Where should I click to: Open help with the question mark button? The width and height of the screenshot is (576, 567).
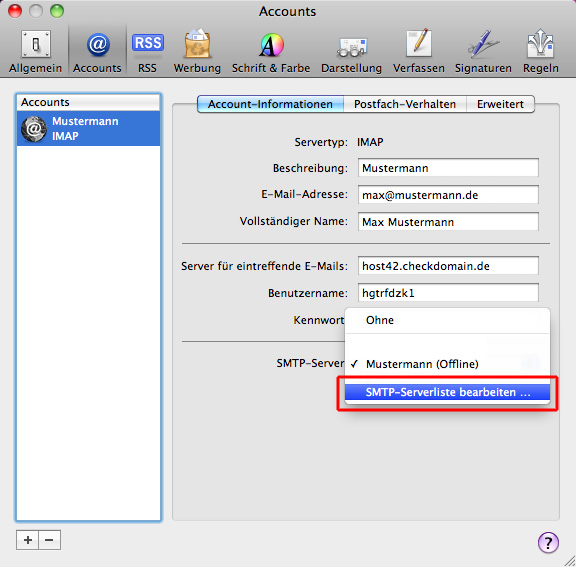point(548,542)
